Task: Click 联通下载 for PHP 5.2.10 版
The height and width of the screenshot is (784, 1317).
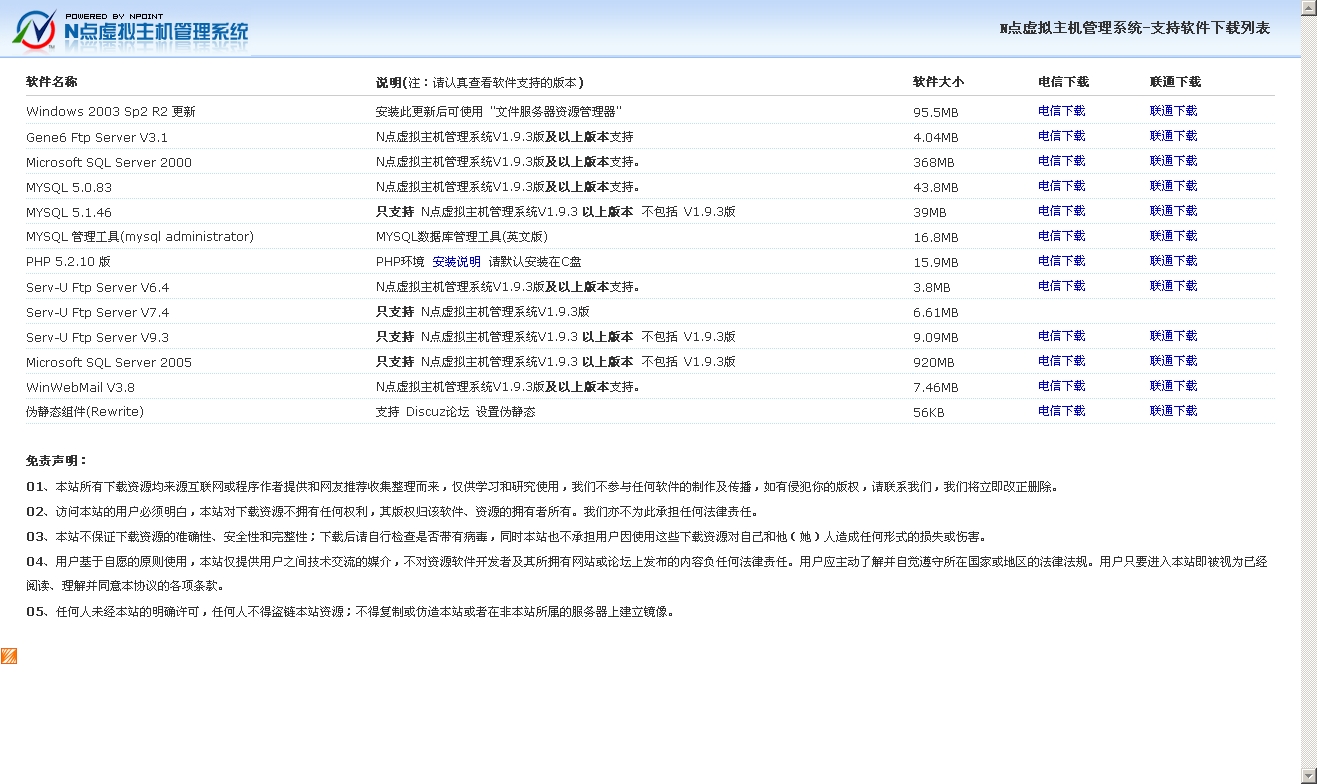Action: point(1173,261)
